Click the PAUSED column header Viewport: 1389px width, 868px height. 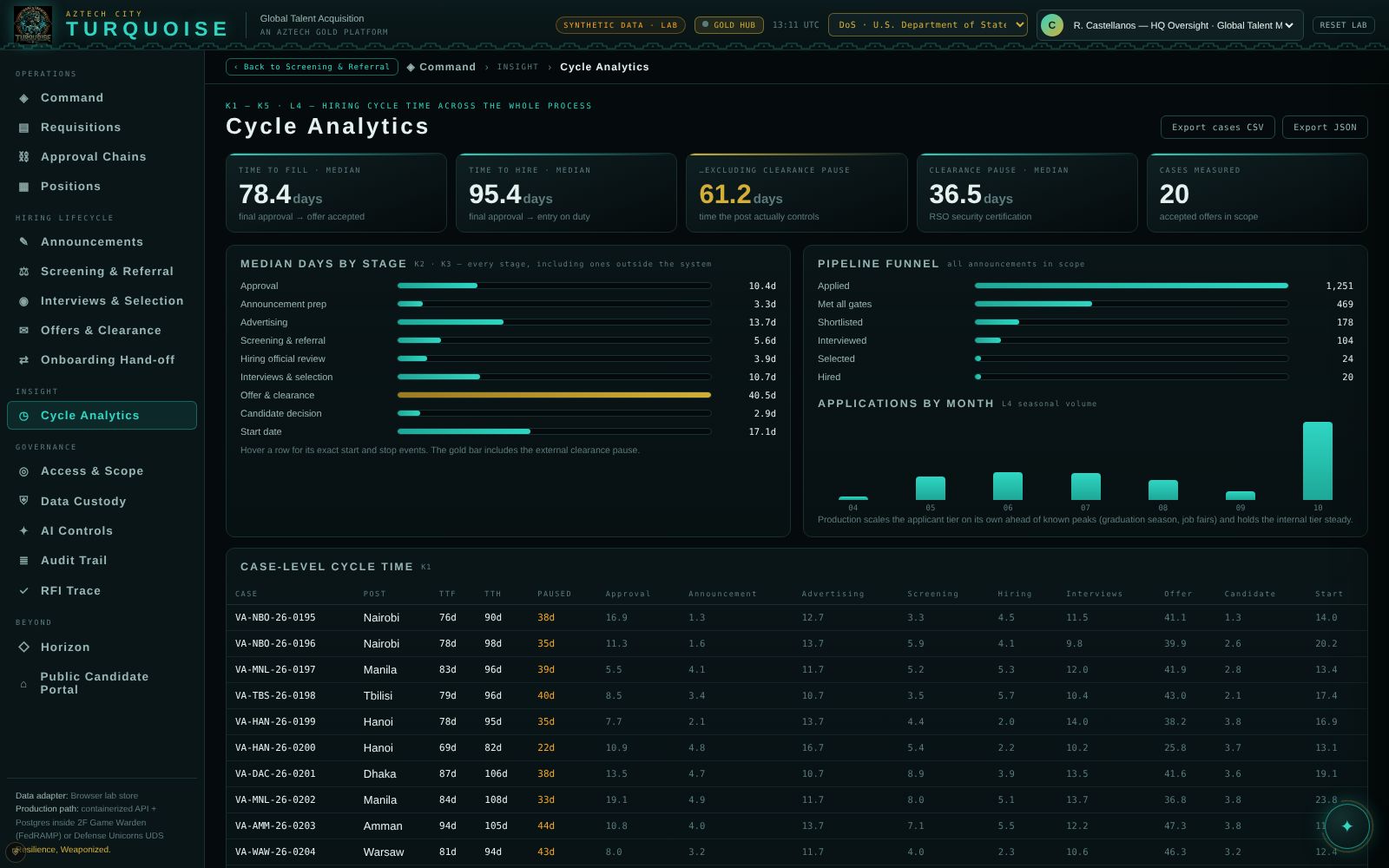[554, 594]
